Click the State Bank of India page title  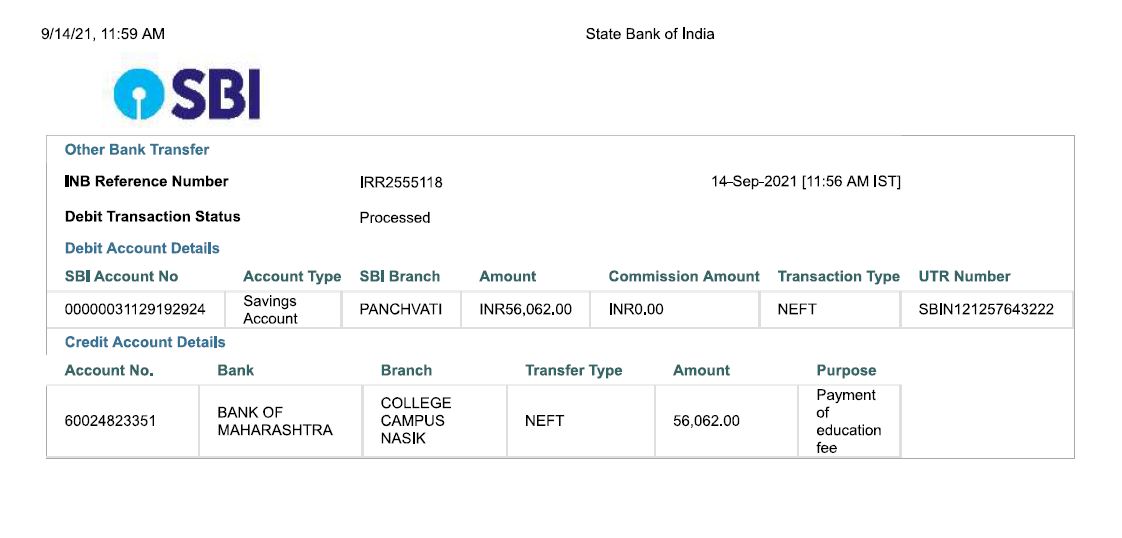[650, 34]
